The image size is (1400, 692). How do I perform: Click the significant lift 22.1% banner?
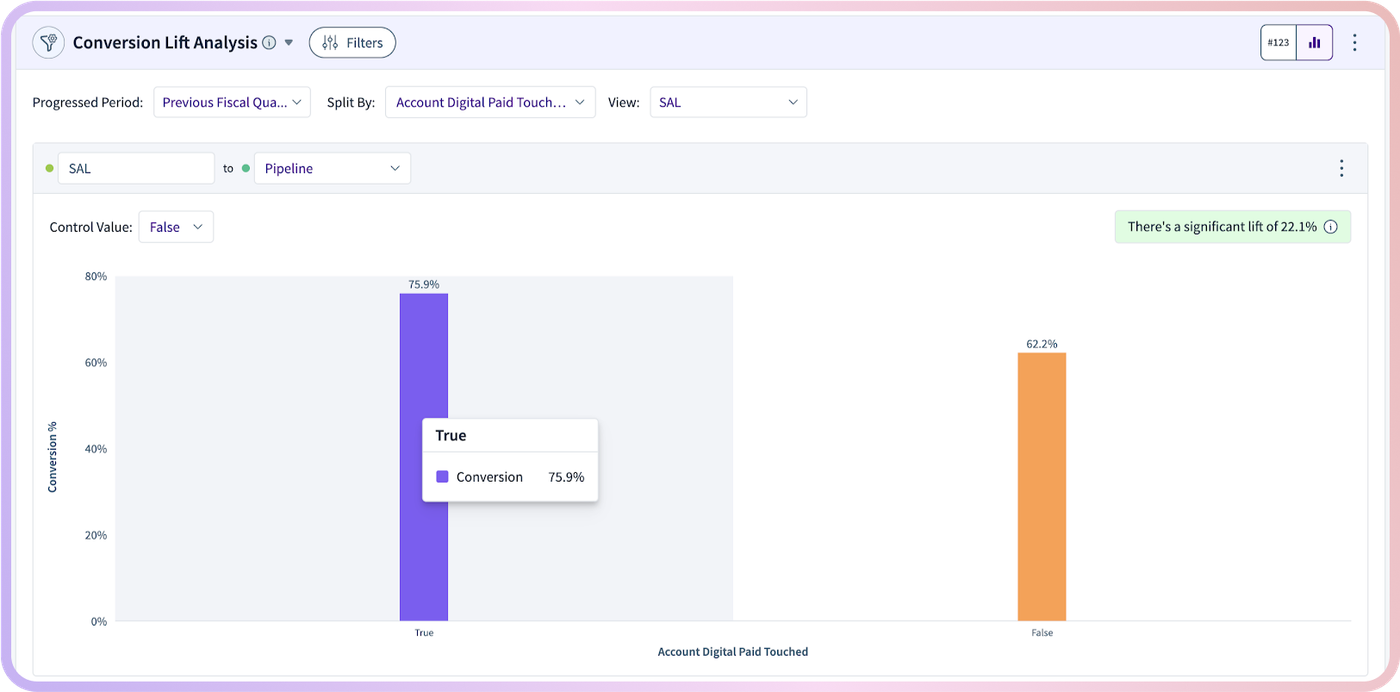tap(1233, 227)
